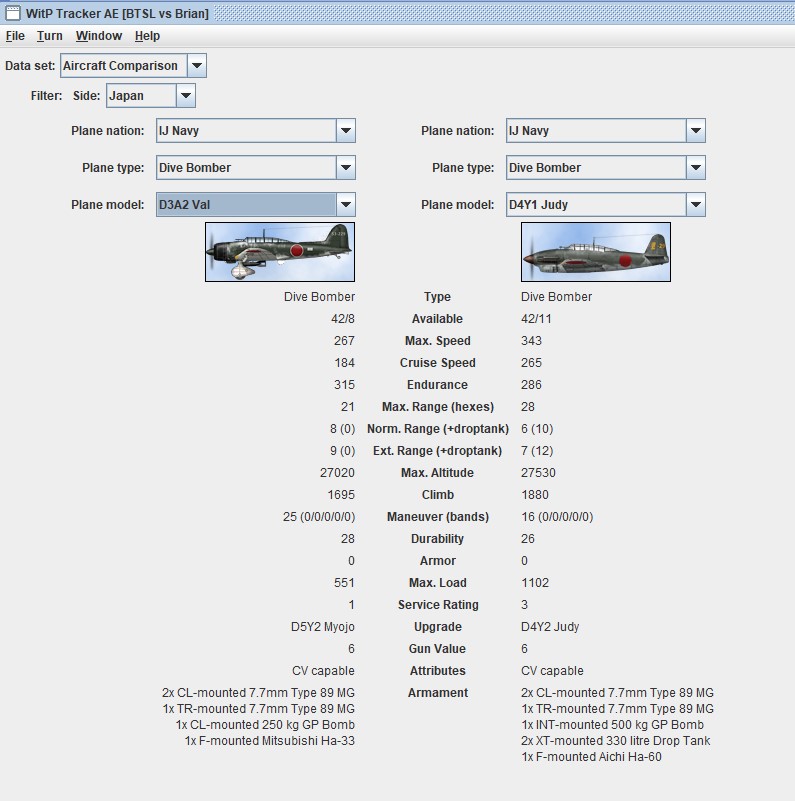Click the Val's 42/8 availability value
The height and width of the screenshot is (801, 795).
tap(343, 319)
